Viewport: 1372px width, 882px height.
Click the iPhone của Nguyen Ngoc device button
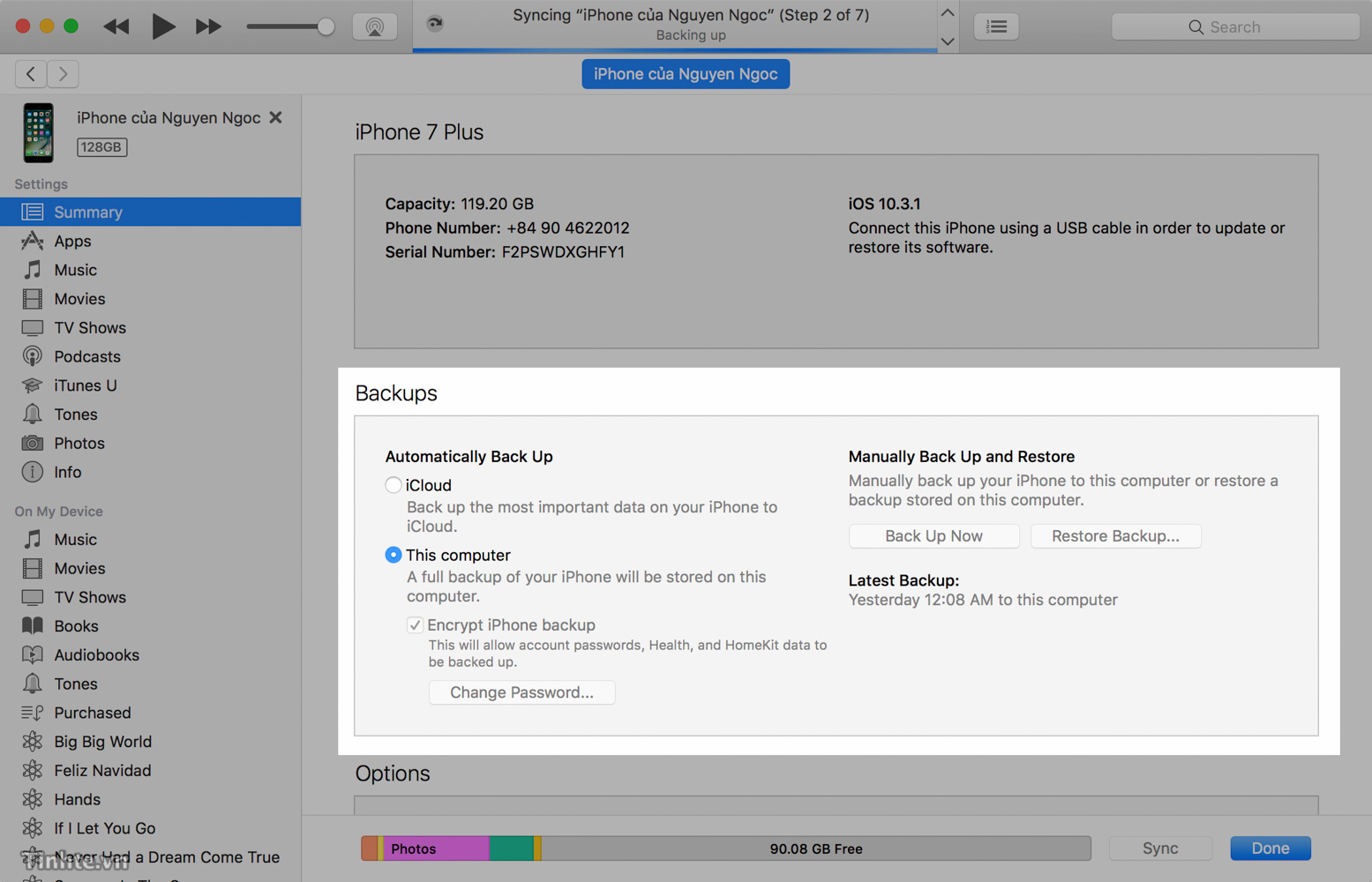[686, 74]
